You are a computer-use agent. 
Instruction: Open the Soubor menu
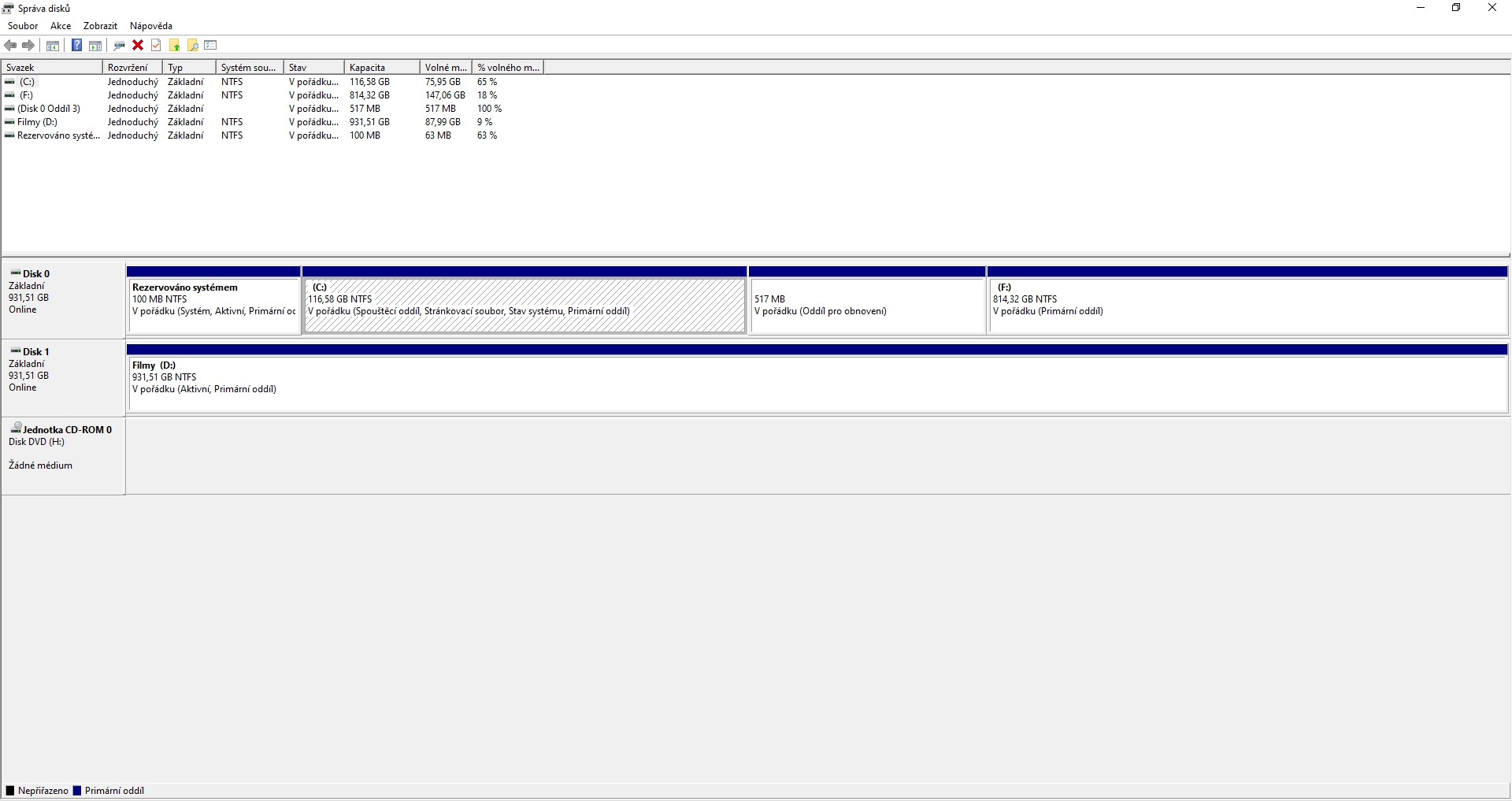23,26
